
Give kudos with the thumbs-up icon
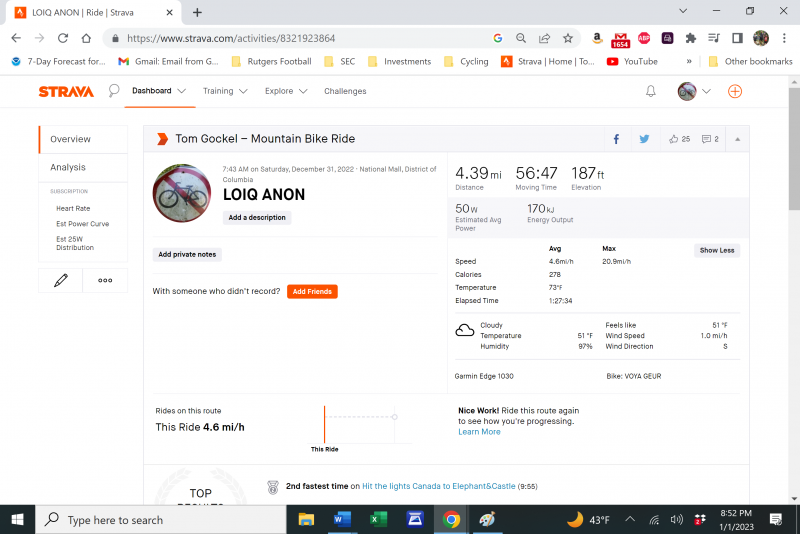pyautogui.click(x=674, y=139)
